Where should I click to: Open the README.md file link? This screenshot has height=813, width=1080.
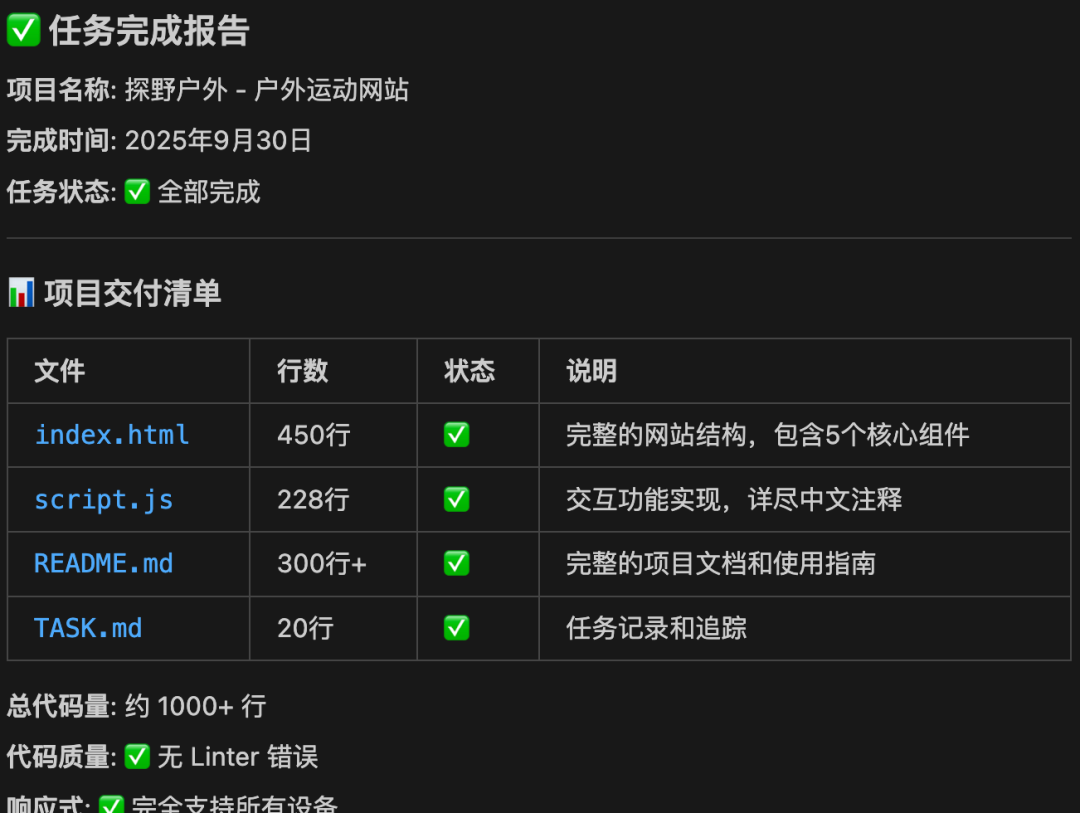103,564
